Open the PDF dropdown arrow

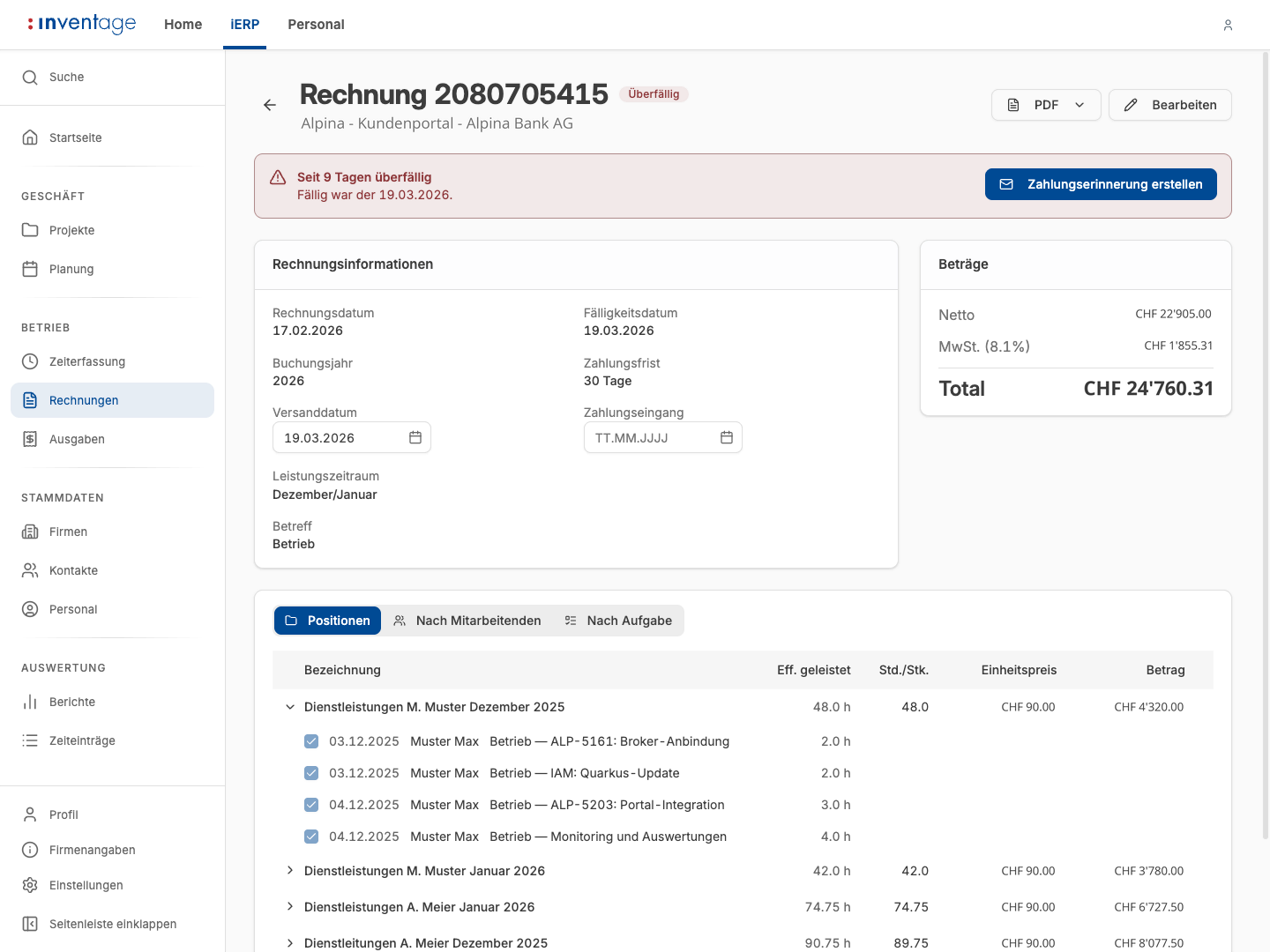[x=1079, y=105]
